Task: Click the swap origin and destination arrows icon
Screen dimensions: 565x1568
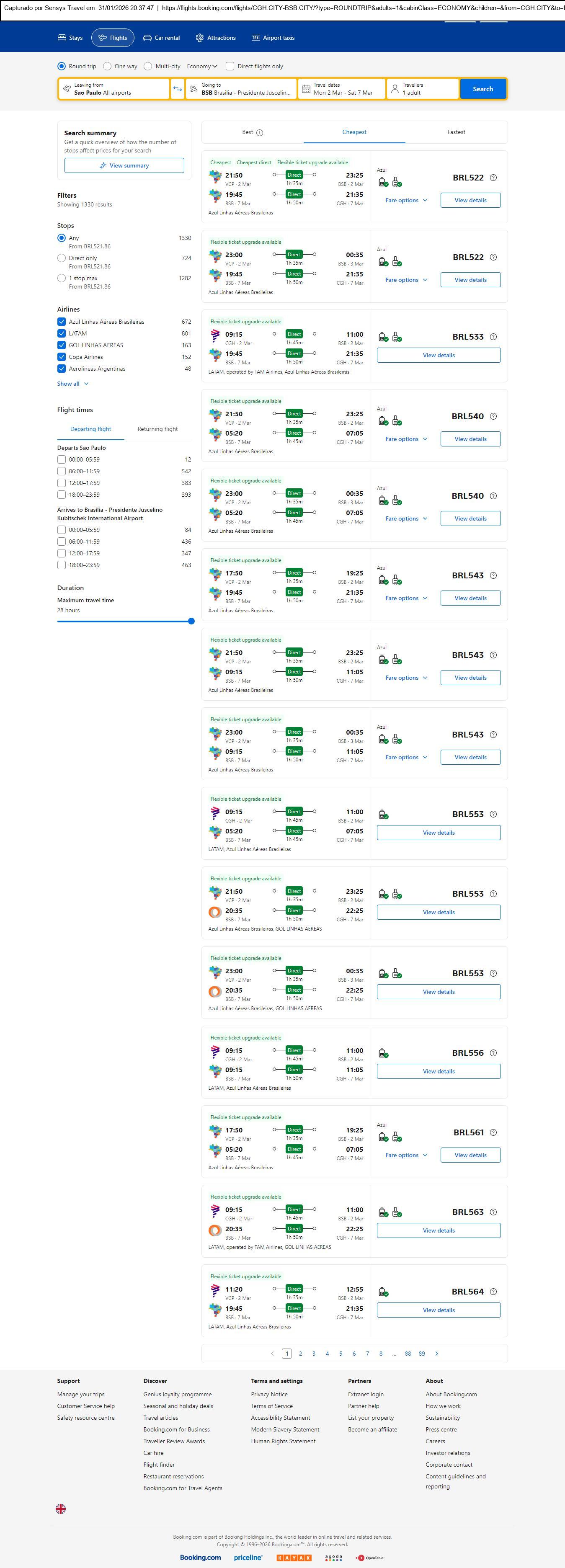Action: (x=177, y=89)
